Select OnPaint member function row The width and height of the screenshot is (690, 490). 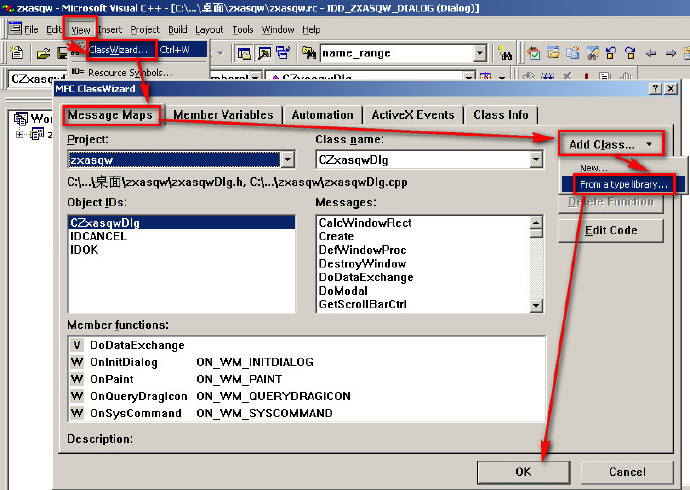(x=307, y=379)
